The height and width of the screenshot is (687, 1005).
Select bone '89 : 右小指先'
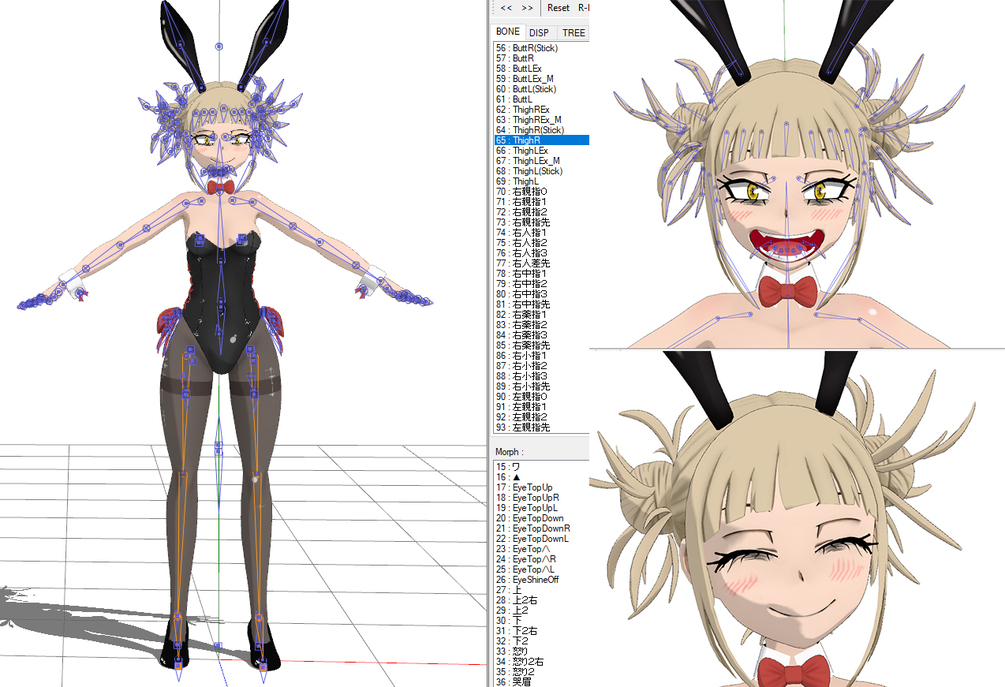coord(542,386)
